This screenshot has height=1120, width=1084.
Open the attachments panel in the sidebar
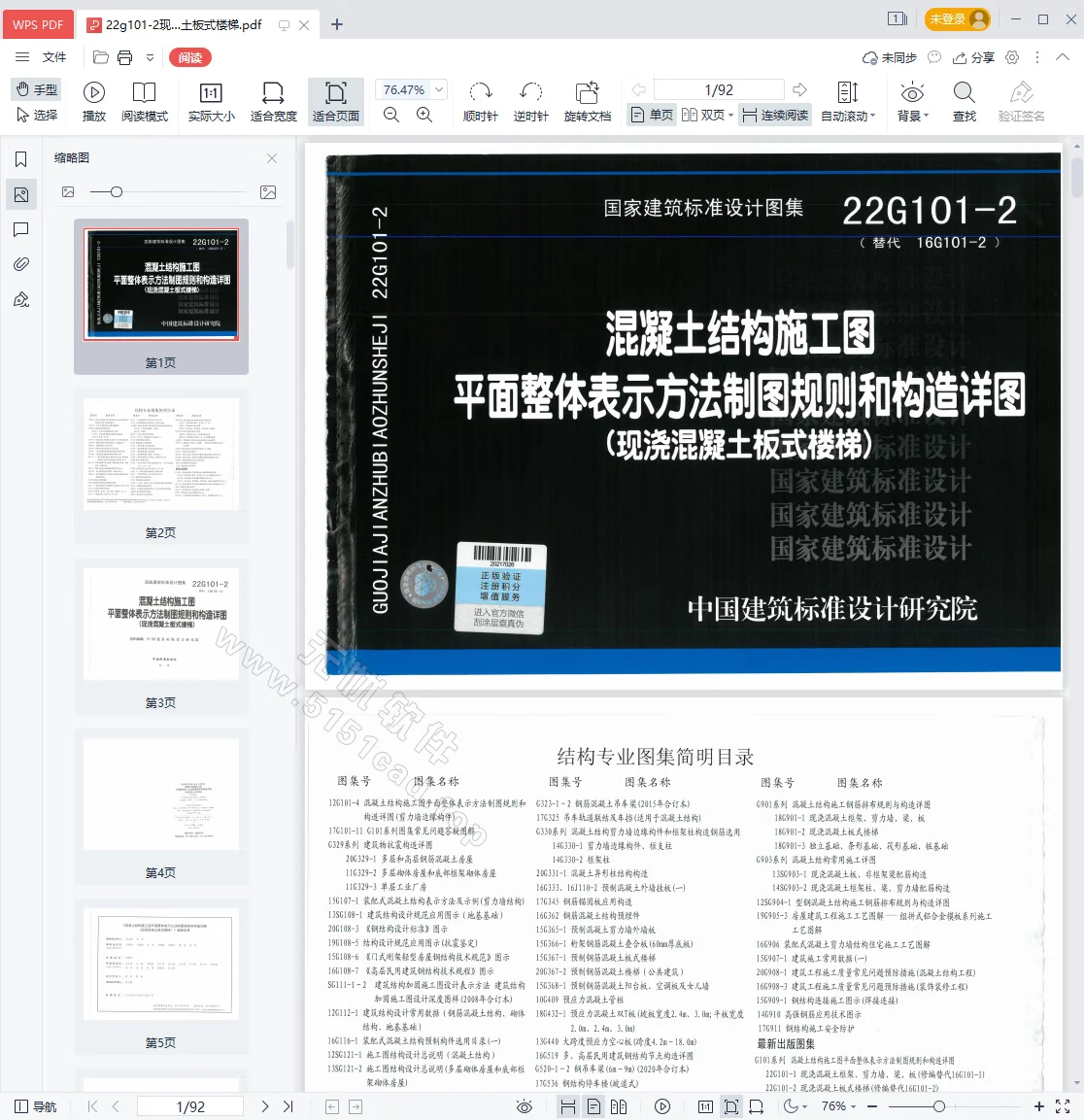tap(21, 263)
